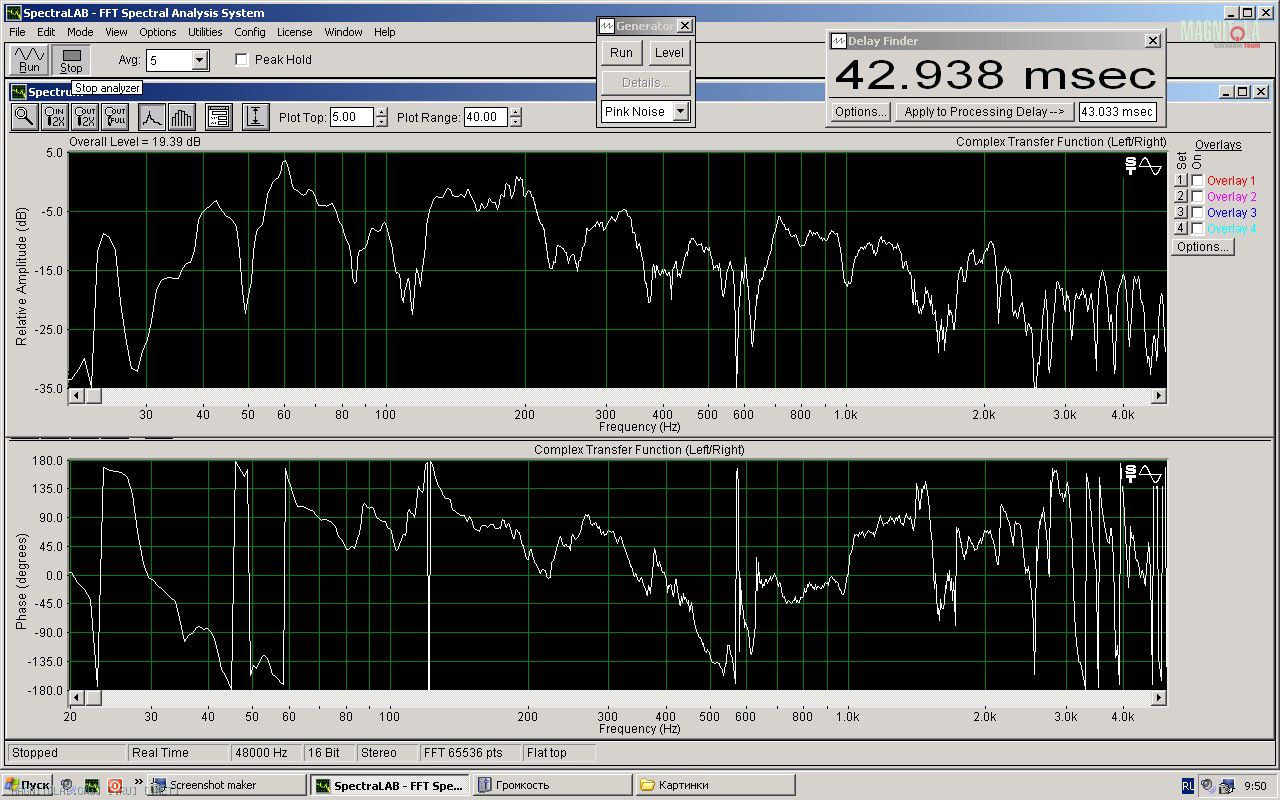Open the Options menu
Viewport: 1280px width, 800px height.
(158, 32)
